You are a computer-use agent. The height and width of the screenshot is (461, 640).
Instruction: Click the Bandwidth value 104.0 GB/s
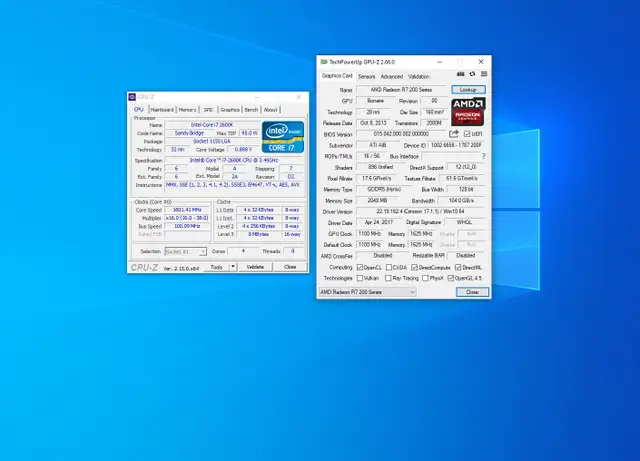click(x=461, y=200)
